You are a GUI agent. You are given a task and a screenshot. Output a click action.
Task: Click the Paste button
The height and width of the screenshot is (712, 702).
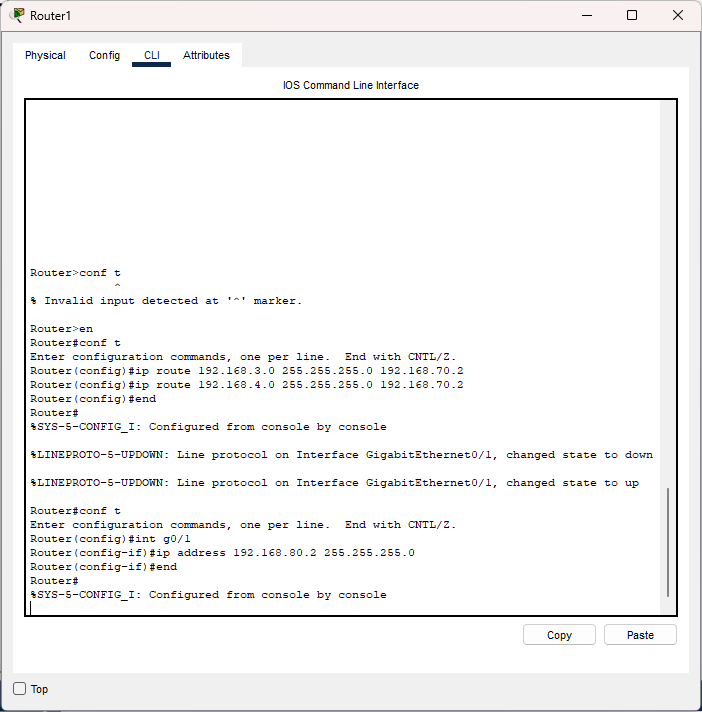coord(640,634)
